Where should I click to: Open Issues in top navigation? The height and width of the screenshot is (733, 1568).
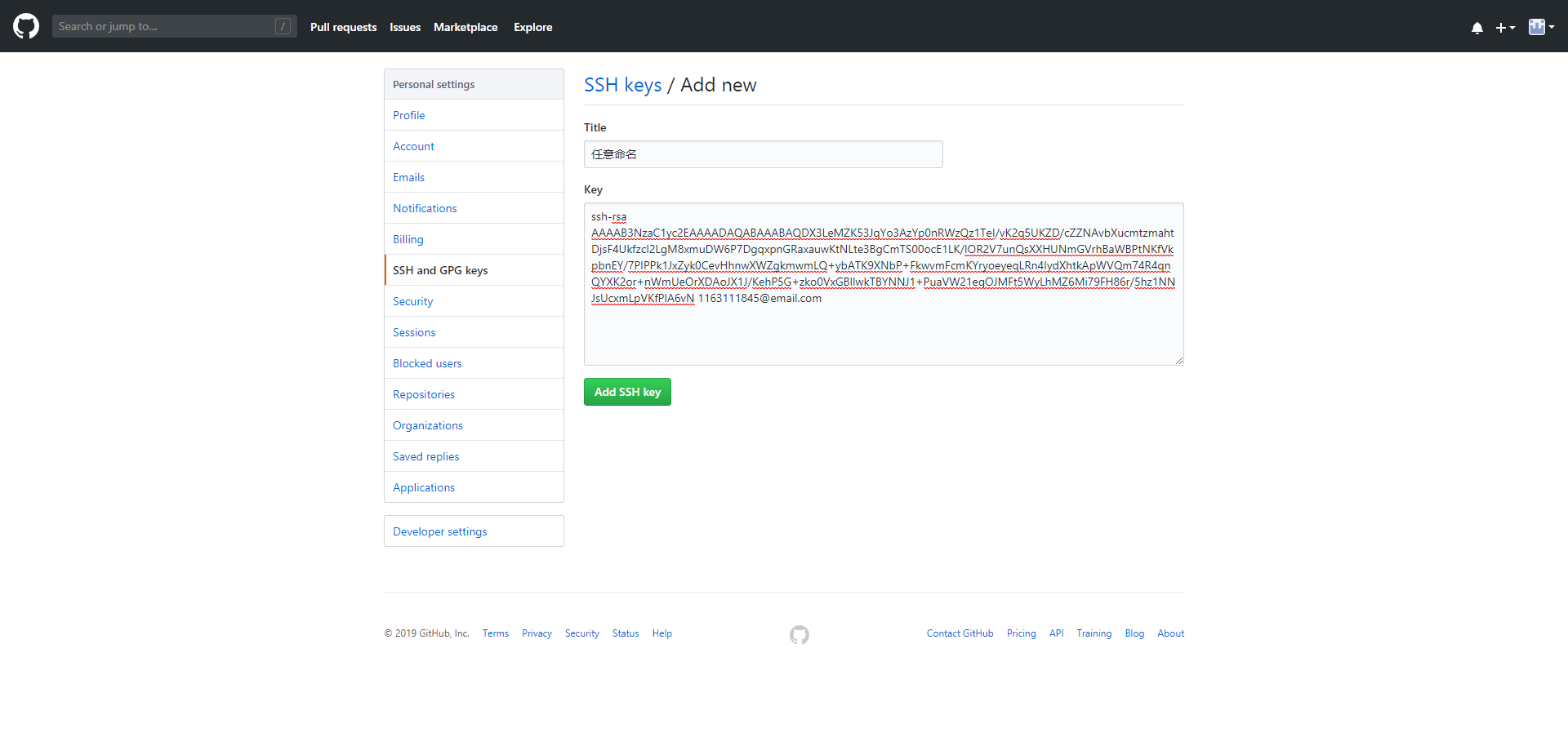point(405,27)
